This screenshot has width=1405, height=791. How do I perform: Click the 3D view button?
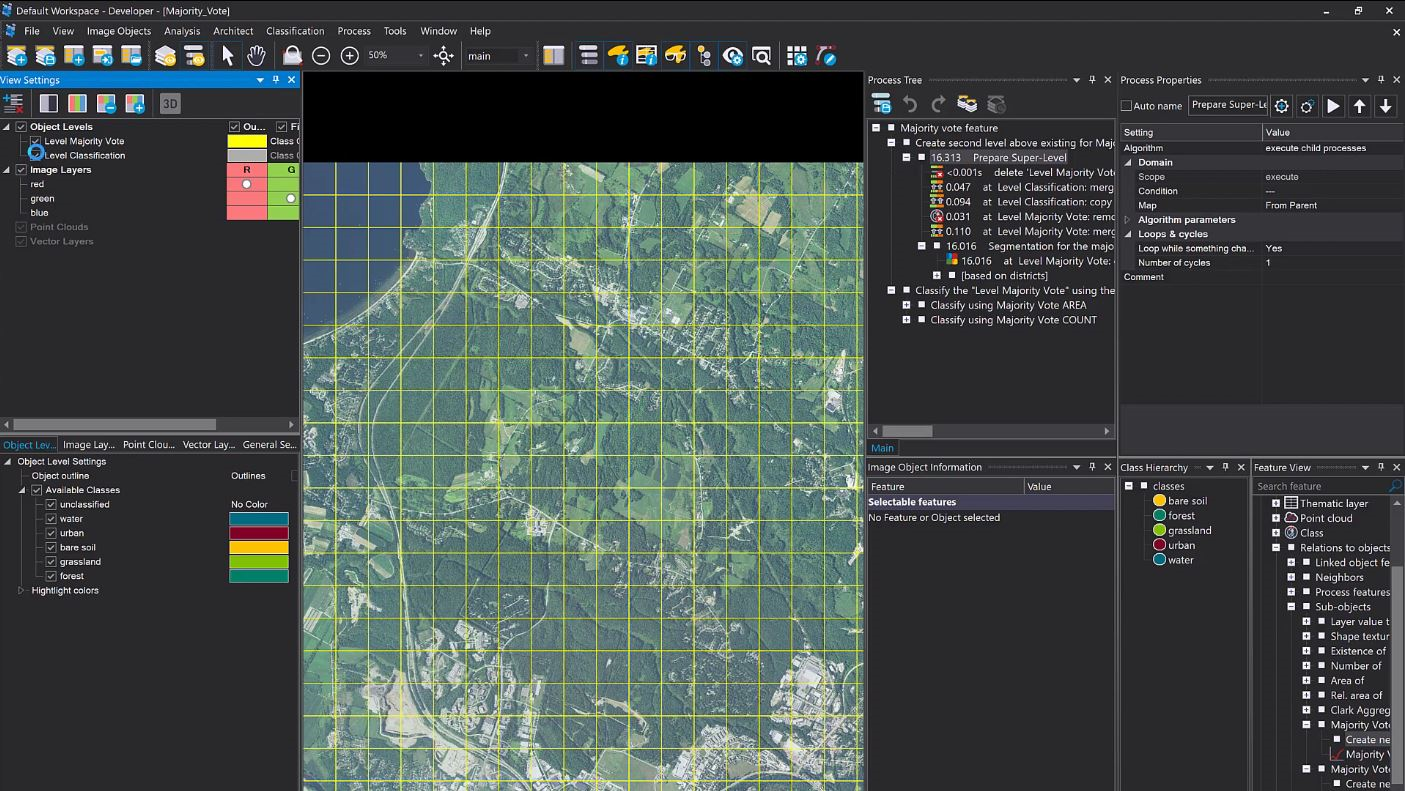tap(170, 103)
